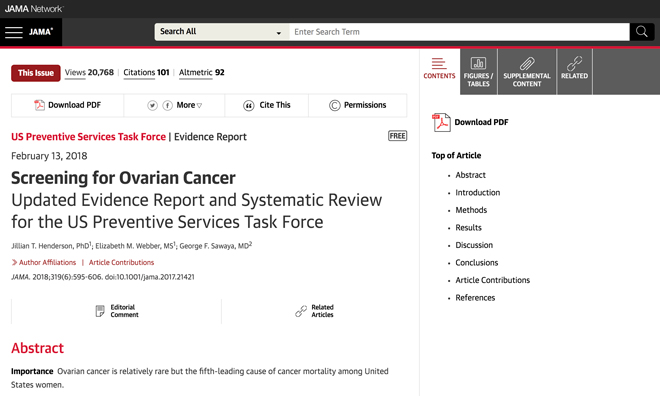
Task: Expand the More sharing options dropdown
Action: pyautogui.click(x=189, y=105)
